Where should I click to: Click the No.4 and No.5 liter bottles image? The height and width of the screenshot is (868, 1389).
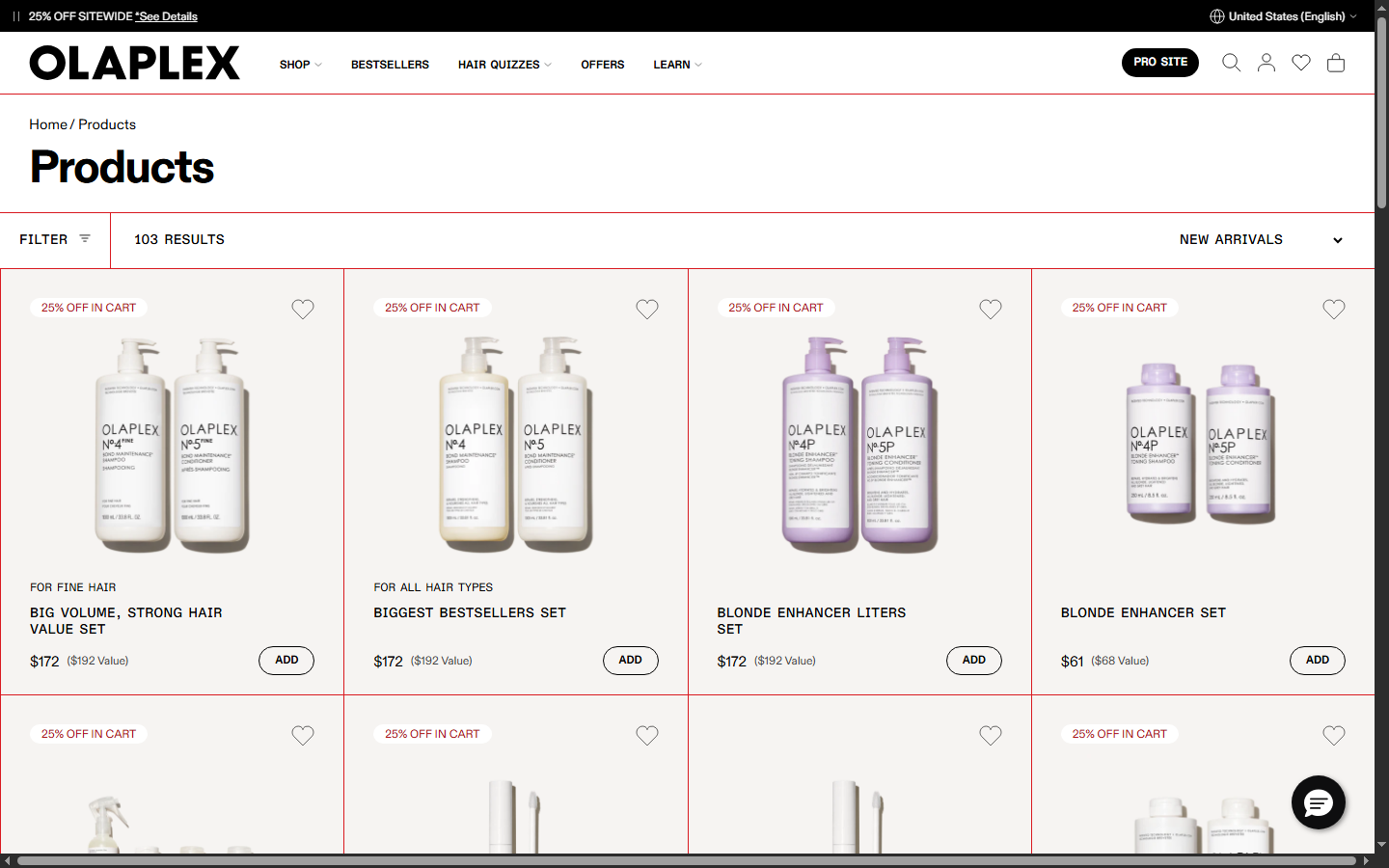tap(515, 444)
